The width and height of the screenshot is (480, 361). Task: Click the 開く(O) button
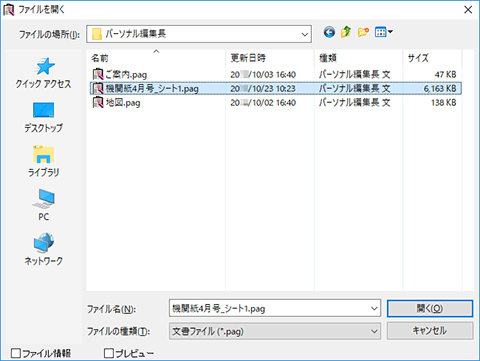pyautogui.click(x=430, y=308)
